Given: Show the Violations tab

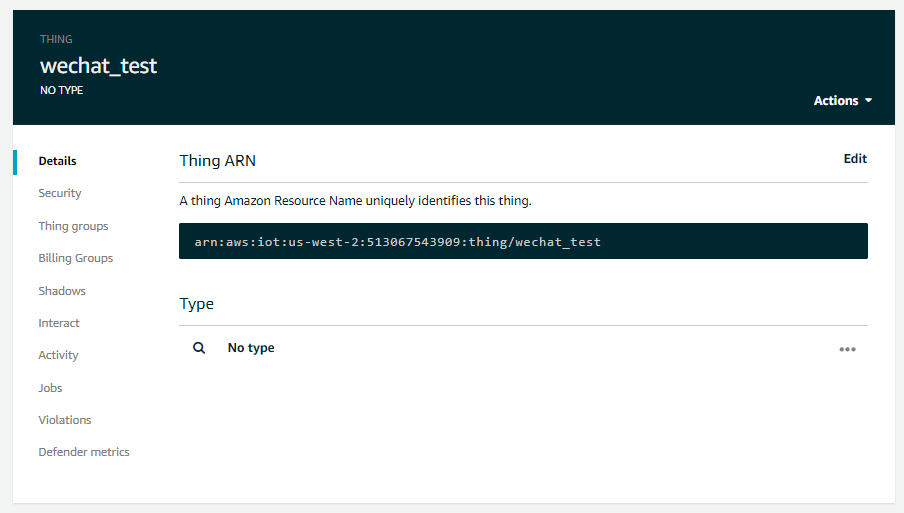Looking at the screenshot, I should click(65, 420).
